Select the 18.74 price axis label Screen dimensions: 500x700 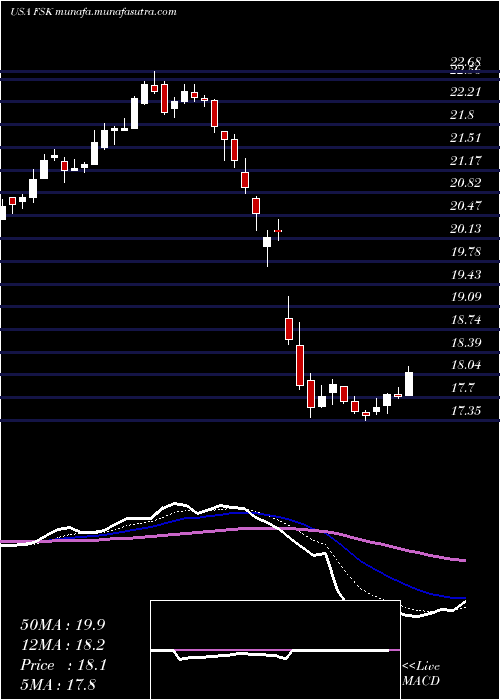pos(465,320)
